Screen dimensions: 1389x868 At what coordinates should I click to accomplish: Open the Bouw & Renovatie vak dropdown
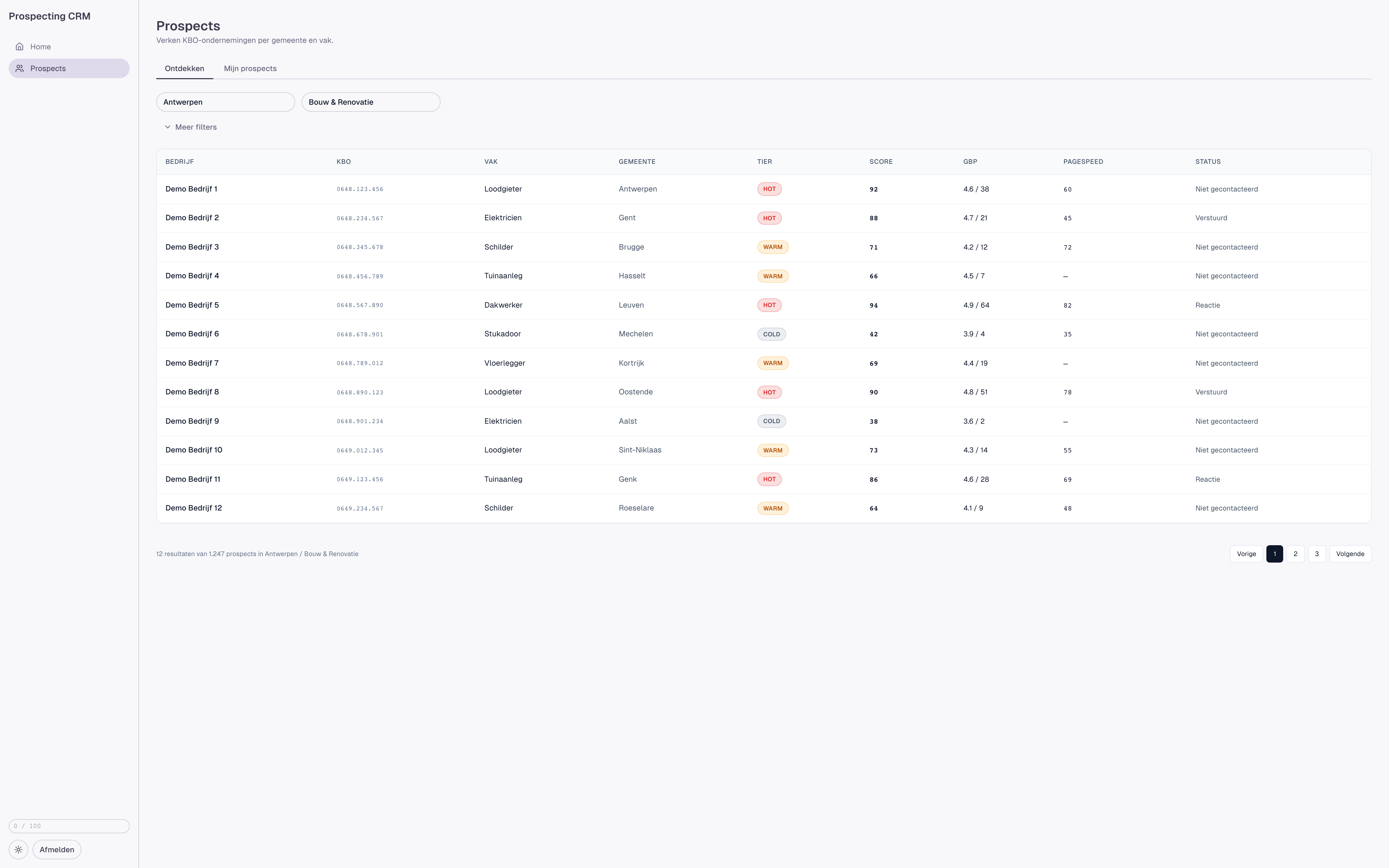click(371, 102)
